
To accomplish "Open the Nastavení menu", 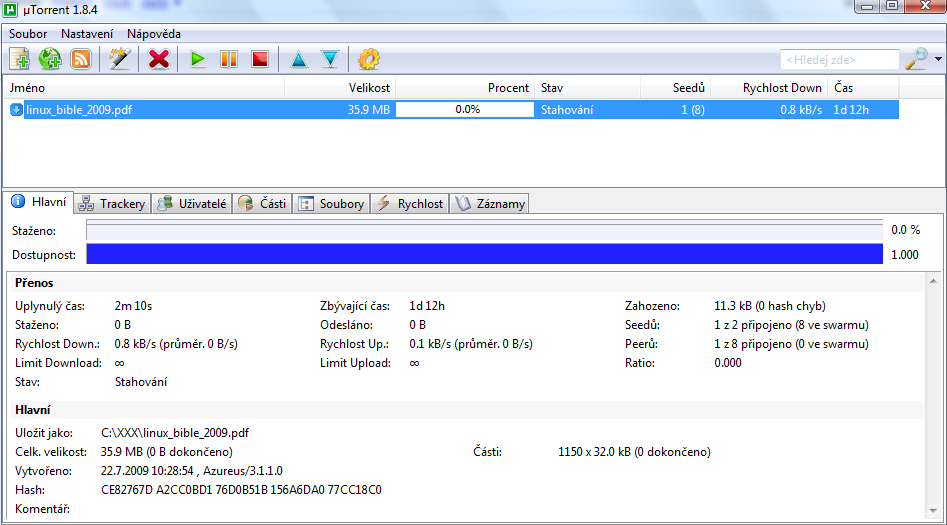I will [87, 34].
